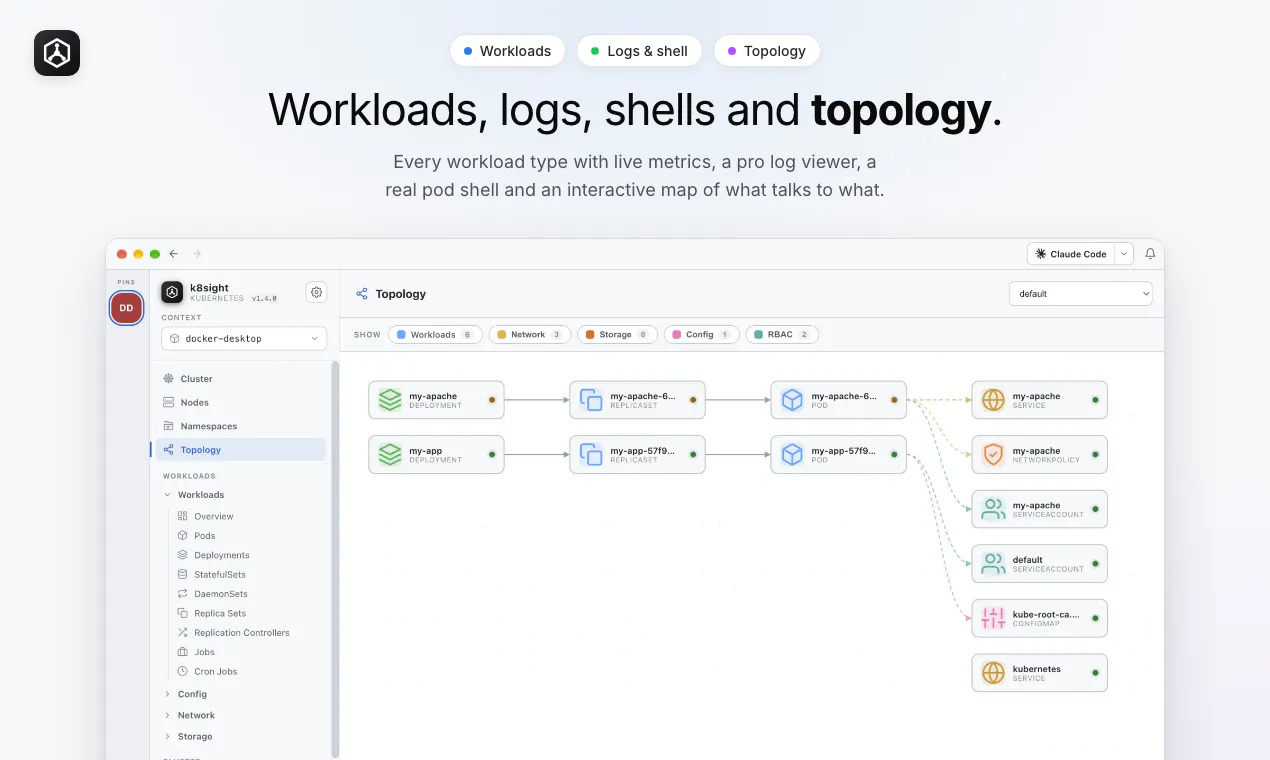
Task: Open the docker-desktop context dropdown
Action: click(244, 338)
